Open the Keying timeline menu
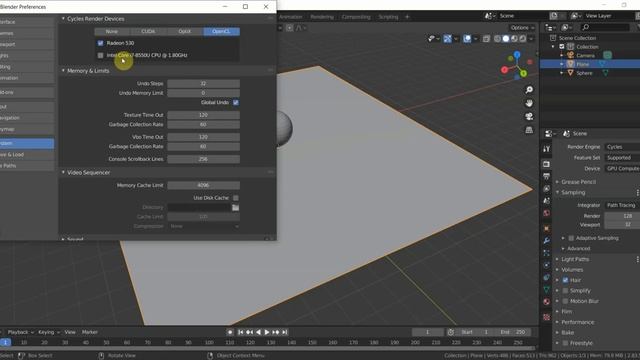 tap(49, 332)
